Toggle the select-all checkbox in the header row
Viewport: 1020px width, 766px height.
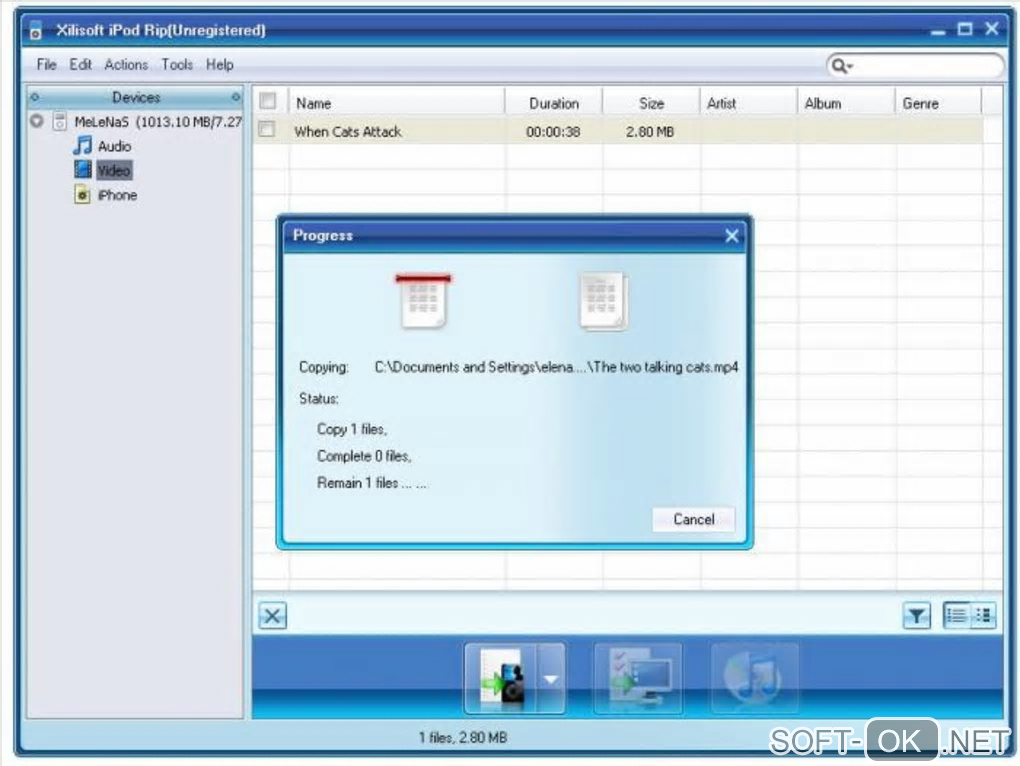pyautogui.click(x=267, y=101)
